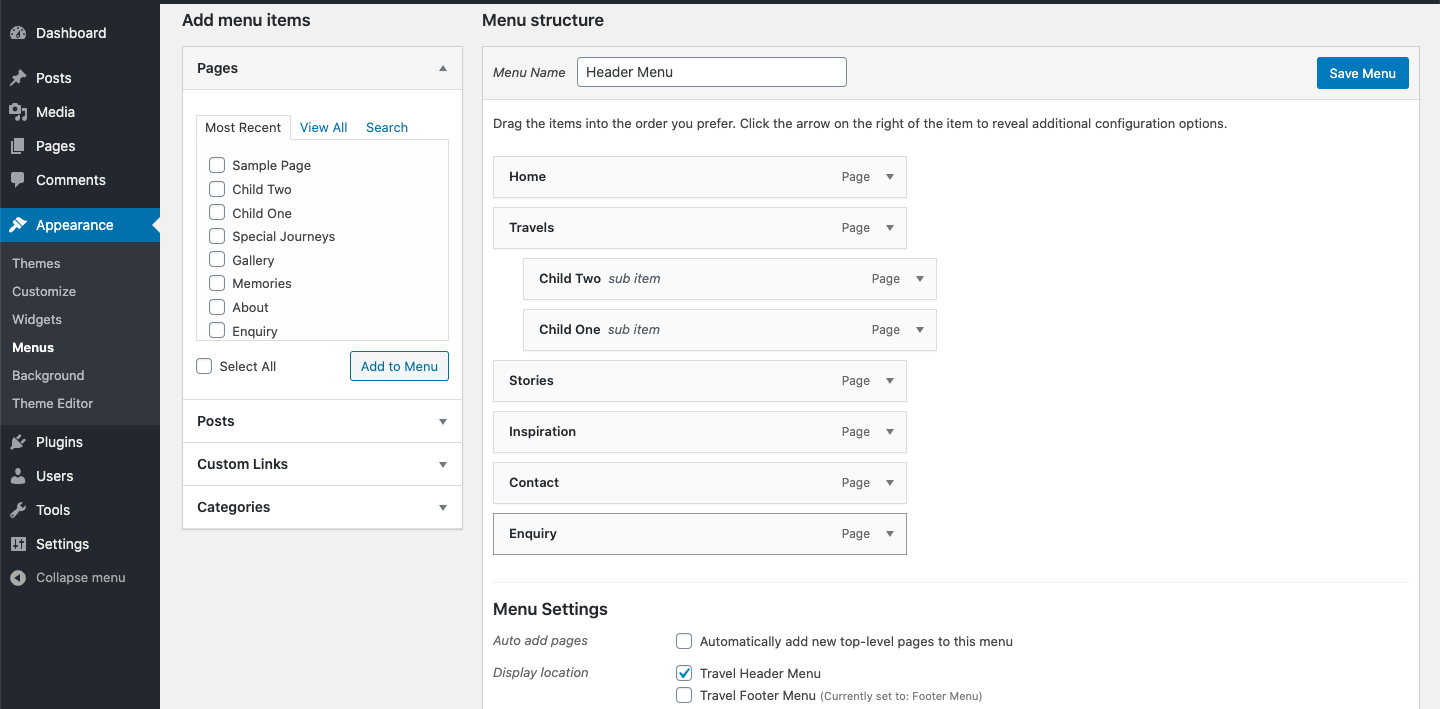The width and height of the screenshot is (1440, 709).
Task: Expand the Custom Links section
Action: tap(443, 464)
